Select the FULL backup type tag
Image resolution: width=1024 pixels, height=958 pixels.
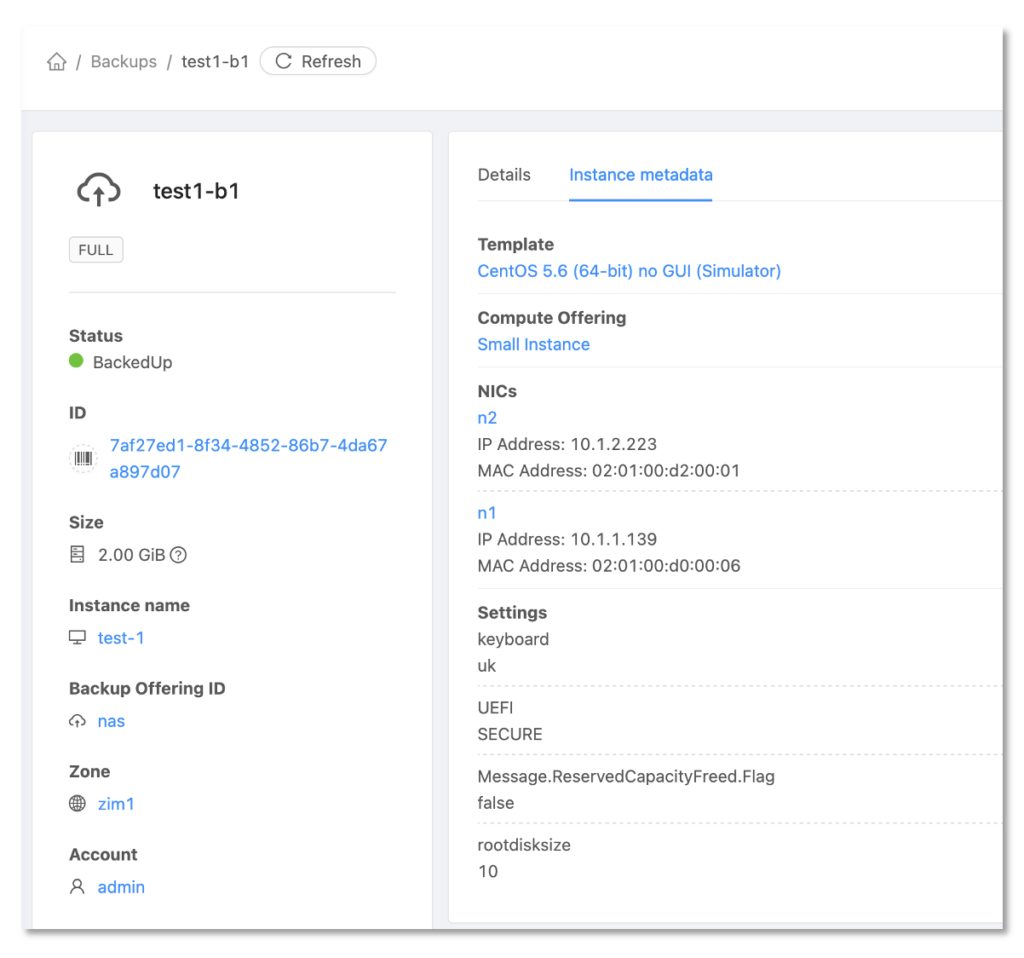click(x=96, y=249)
